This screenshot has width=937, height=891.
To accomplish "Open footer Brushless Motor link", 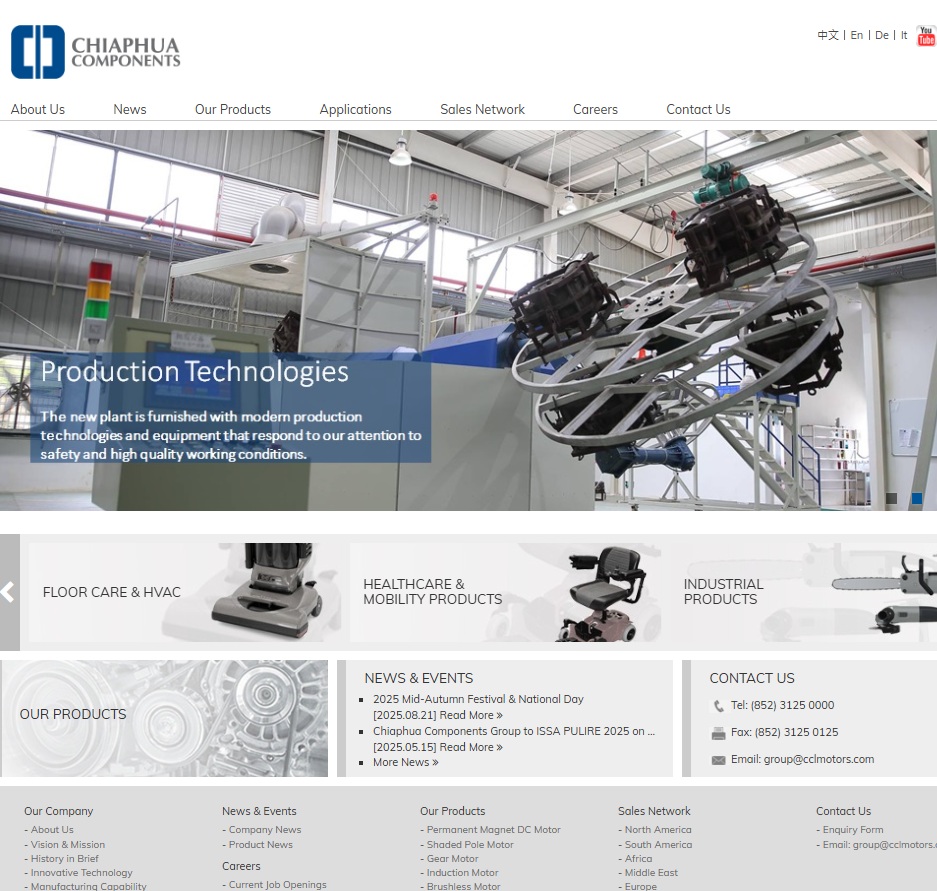I will click(x=464, y=886).
